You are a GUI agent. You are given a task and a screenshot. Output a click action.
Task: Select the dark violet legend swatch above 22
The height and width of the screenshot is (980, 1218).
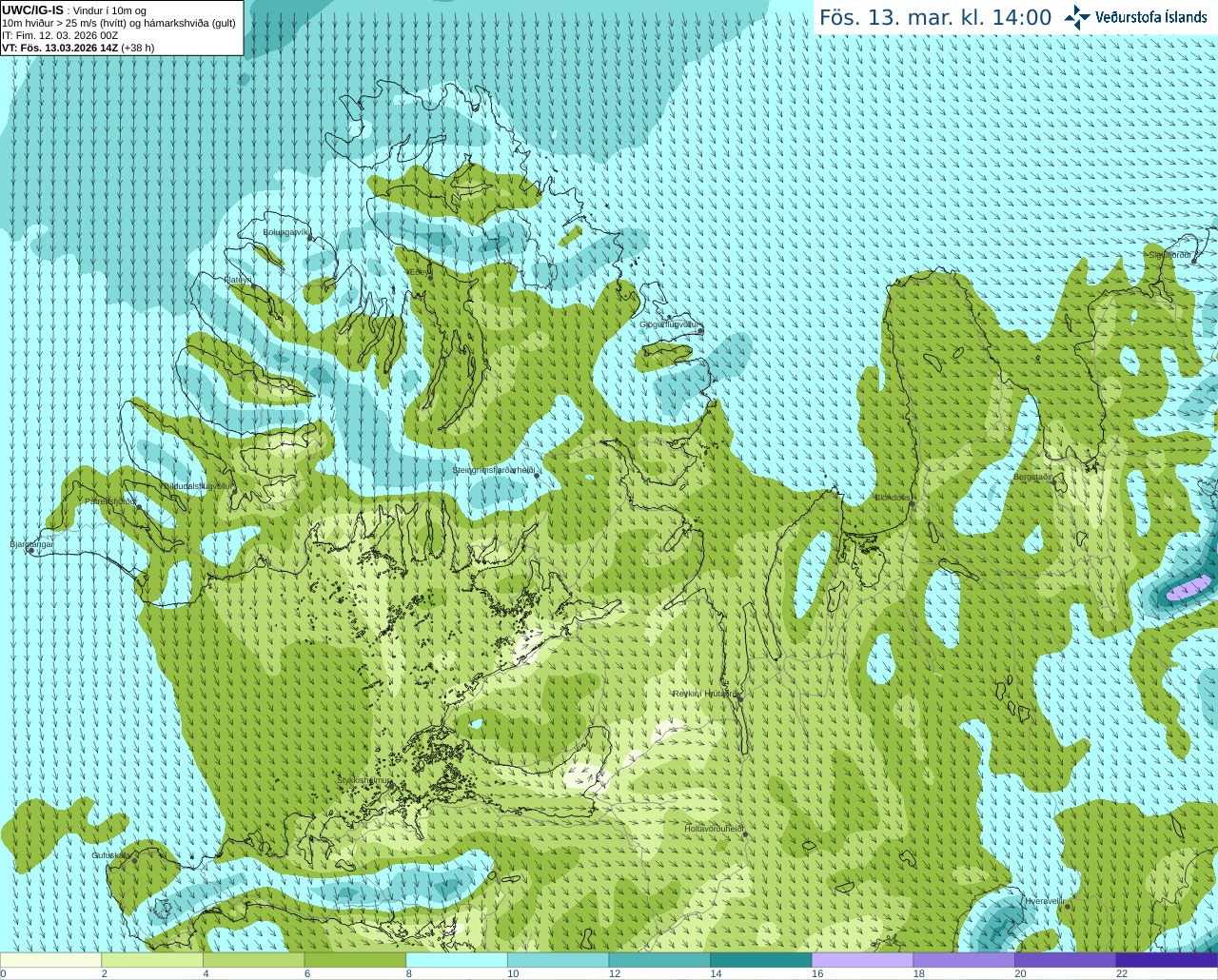pyautogui.click(x=1167, y=960)
